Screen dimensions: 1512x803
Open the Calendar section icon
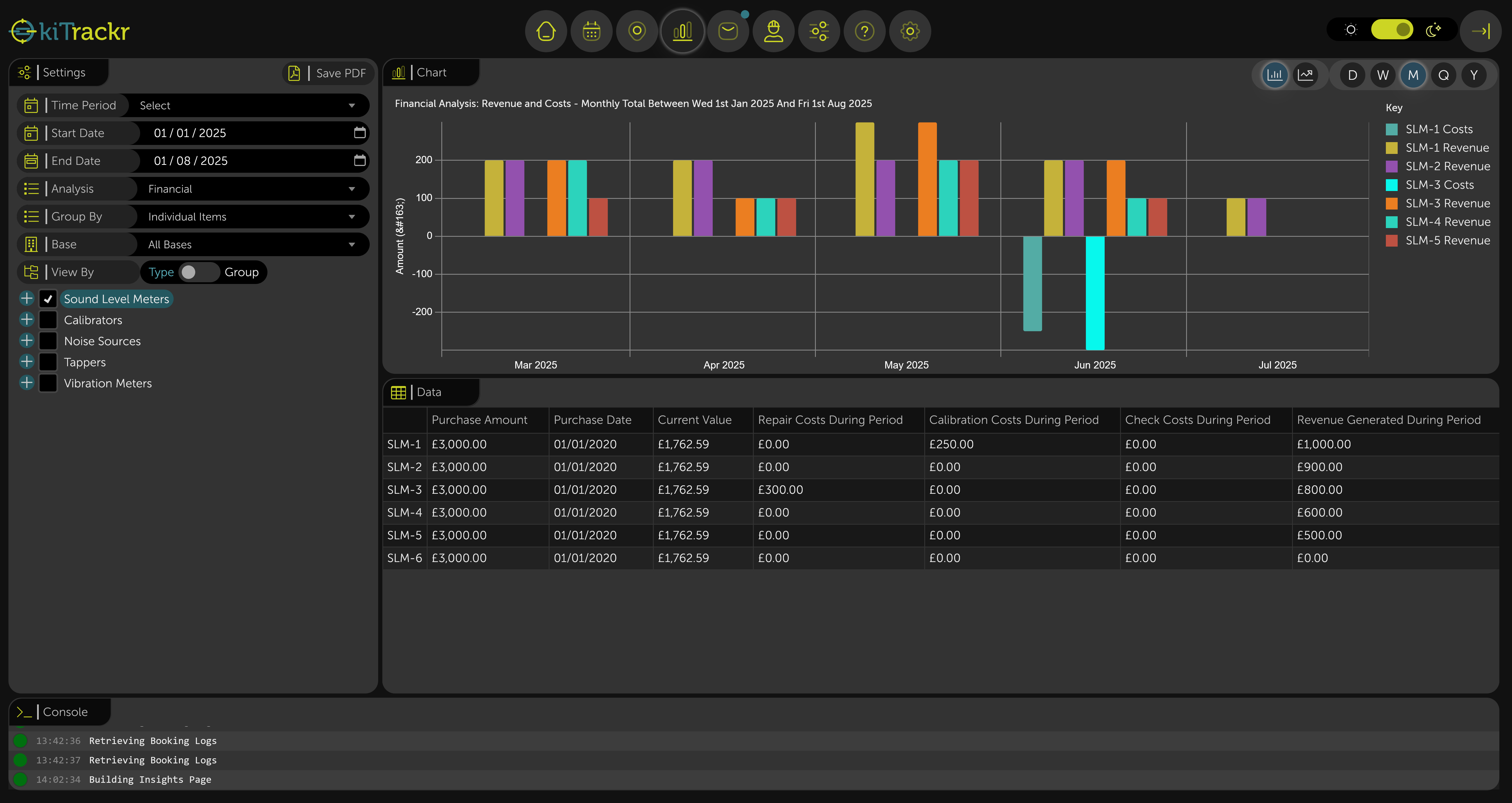591,31
